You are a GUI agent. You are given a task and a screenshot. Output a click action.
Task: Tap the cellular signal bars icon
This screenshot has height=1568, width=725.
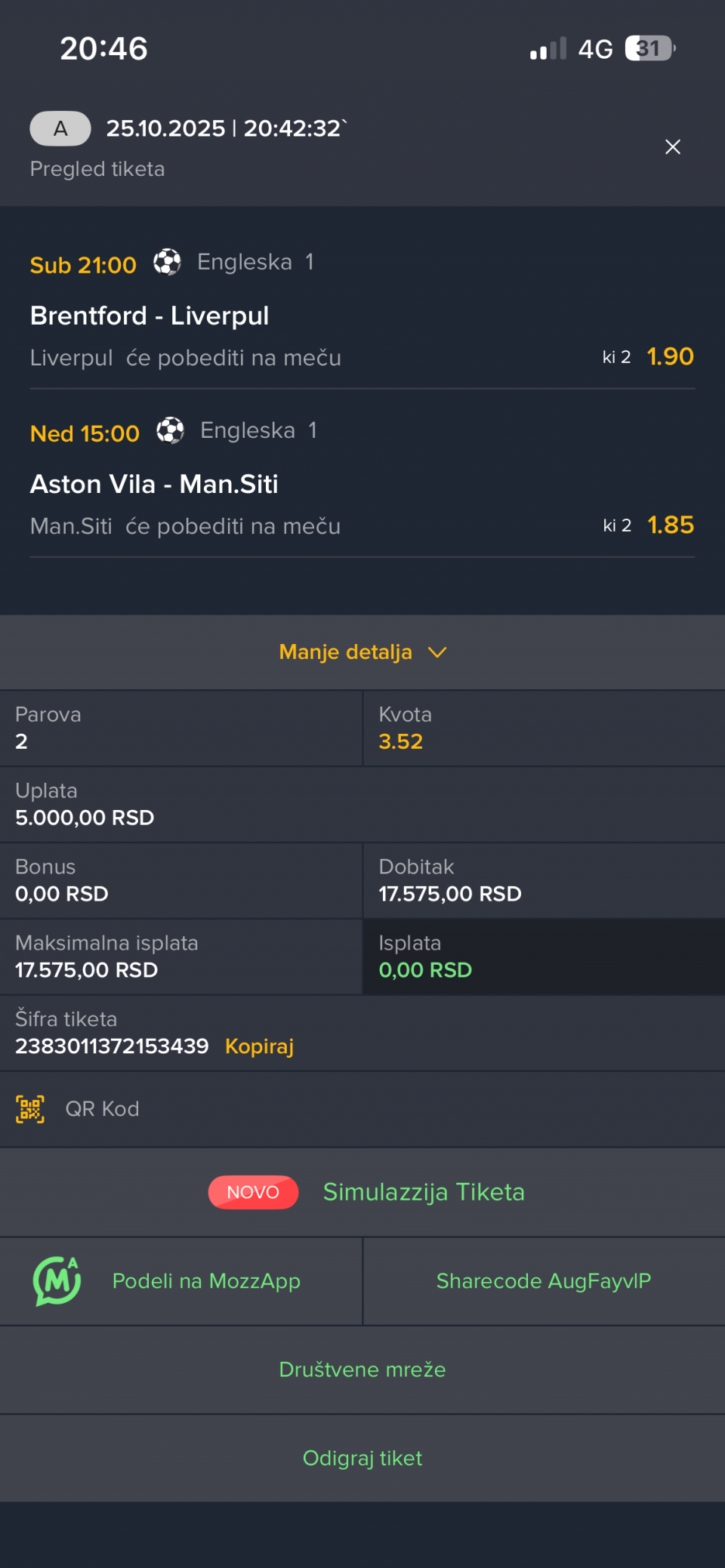[x=548, y=49]
